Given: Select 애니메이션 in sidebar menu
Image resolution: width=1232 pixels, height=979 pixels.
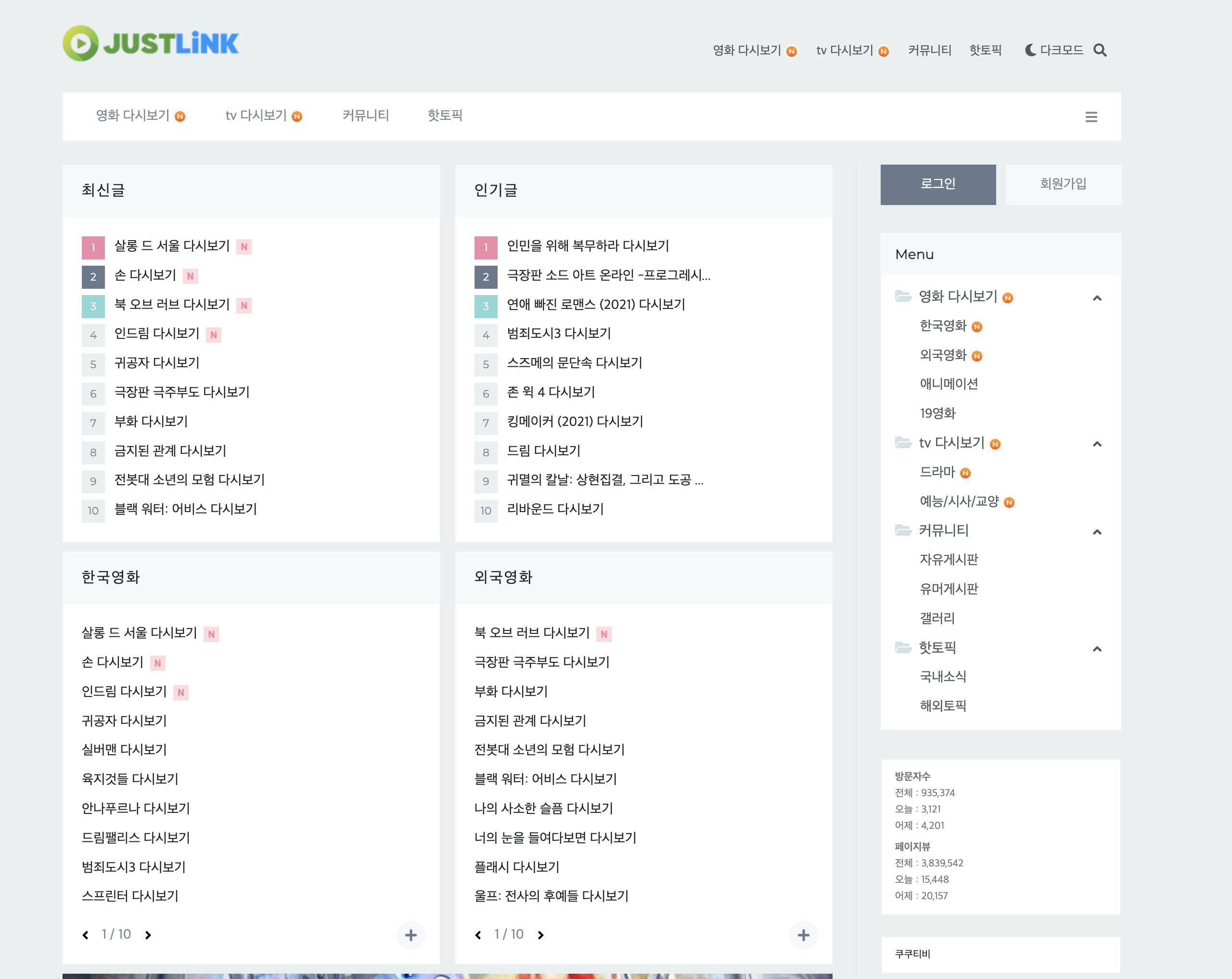Looking at the screenshot, I should coord(949,384).
